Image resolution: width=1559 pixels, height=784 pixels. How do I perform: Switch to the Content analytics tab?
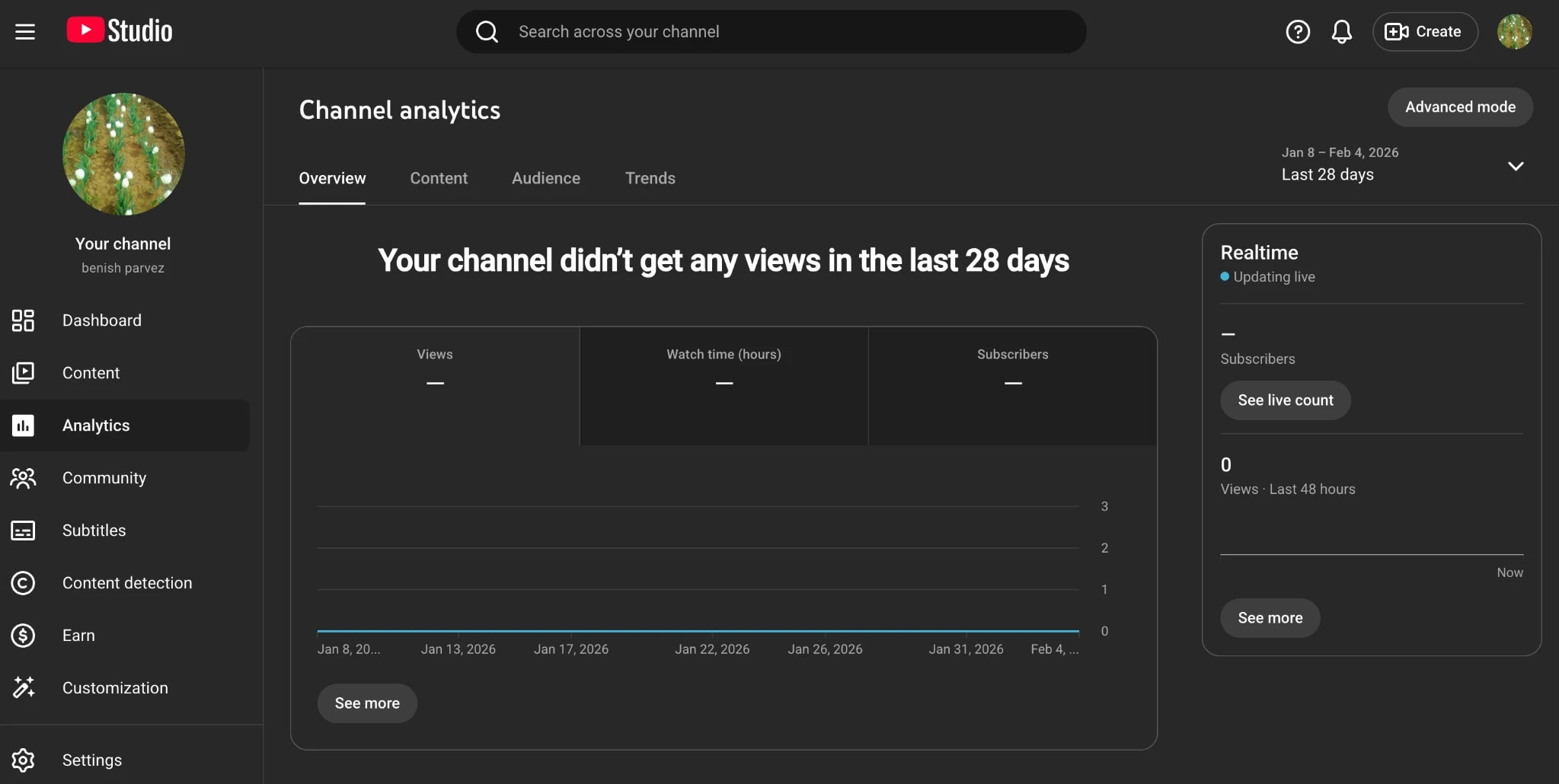[439, 178]
